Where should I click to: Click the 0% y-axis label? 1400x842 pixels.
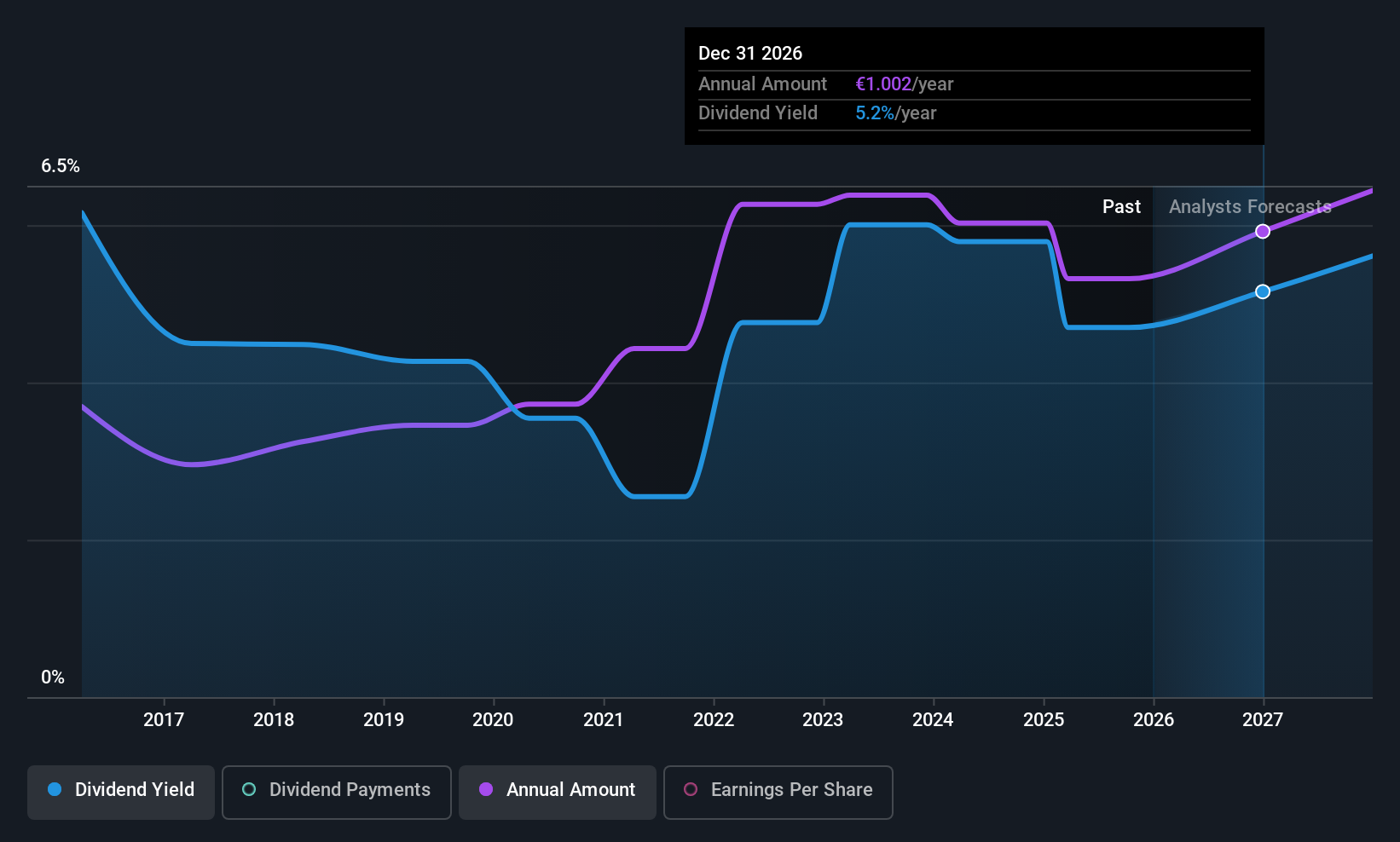click(x=53, y=678)
